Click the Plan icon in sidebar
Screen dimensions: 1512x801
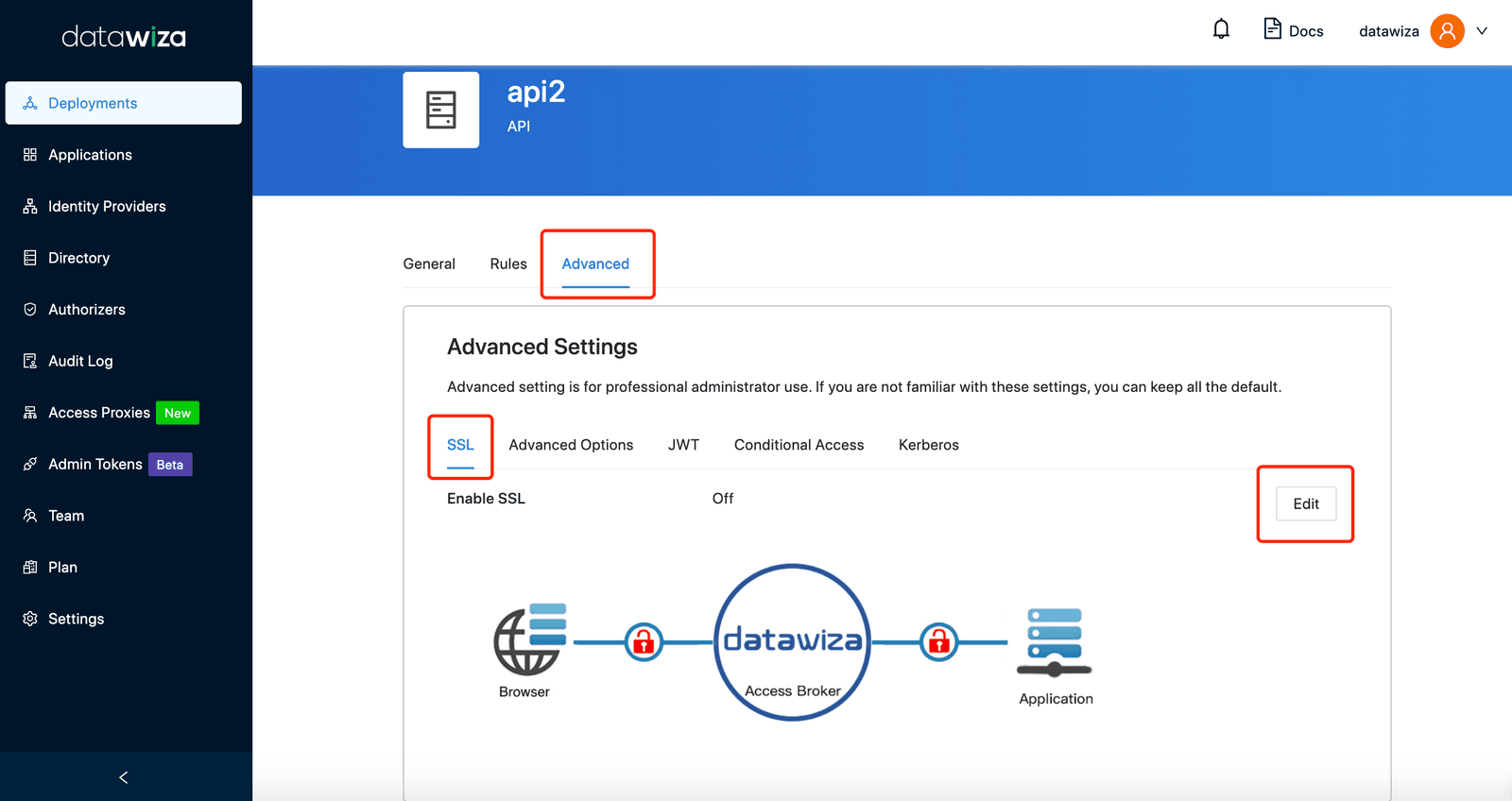(x=30, y=567)
